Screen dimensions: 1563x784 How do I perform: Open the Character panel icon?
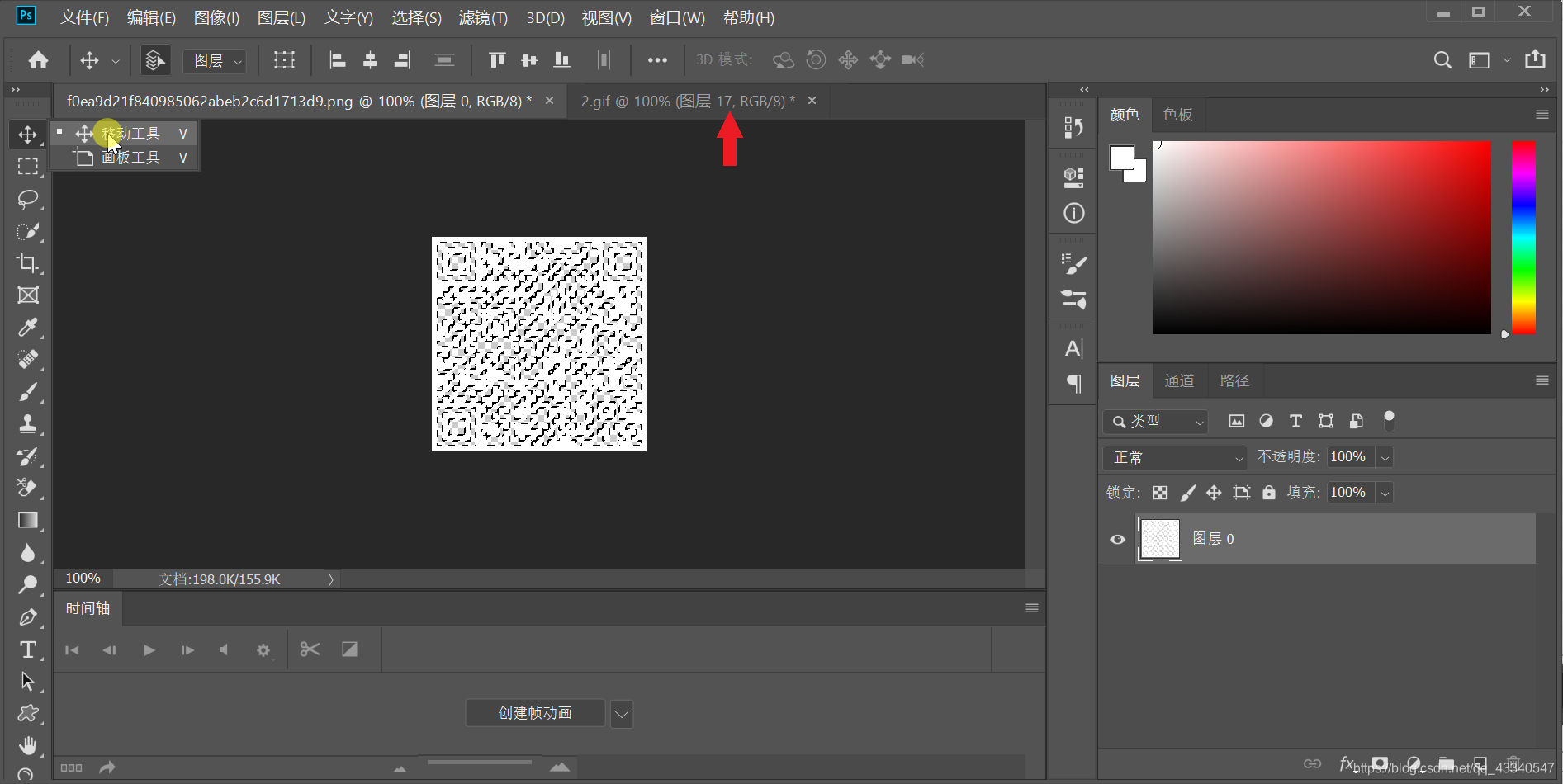[x=1073, y=348]
